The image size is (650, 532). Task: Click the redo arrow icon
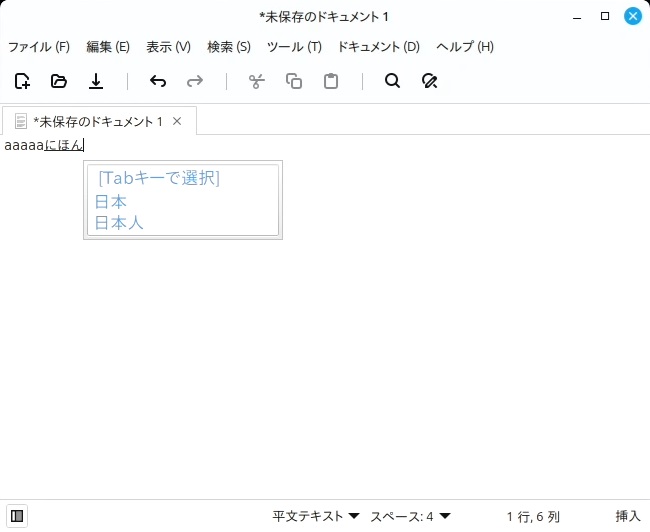click(195, 81)
